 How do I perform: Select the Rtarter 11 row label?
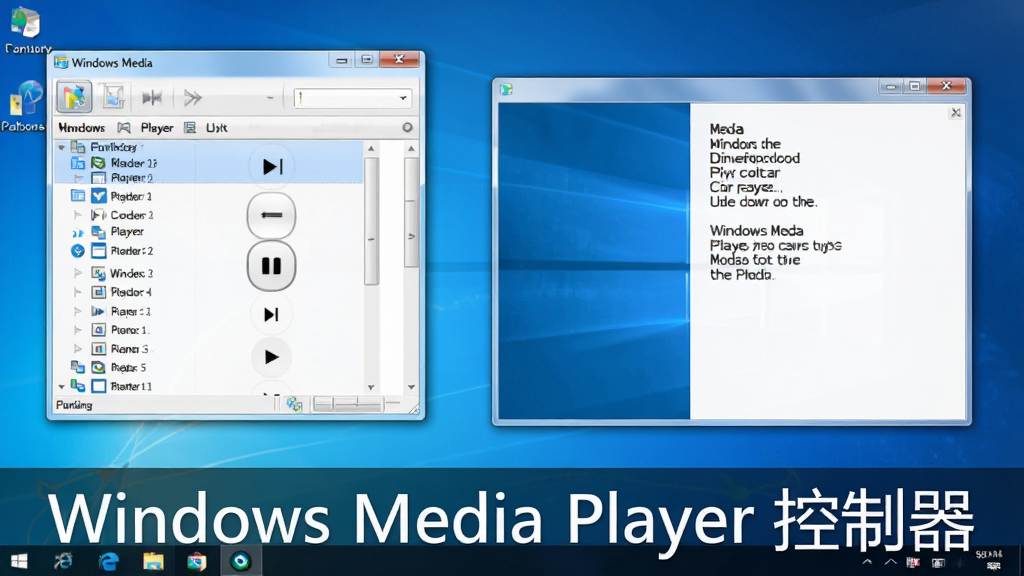point(131,386)
